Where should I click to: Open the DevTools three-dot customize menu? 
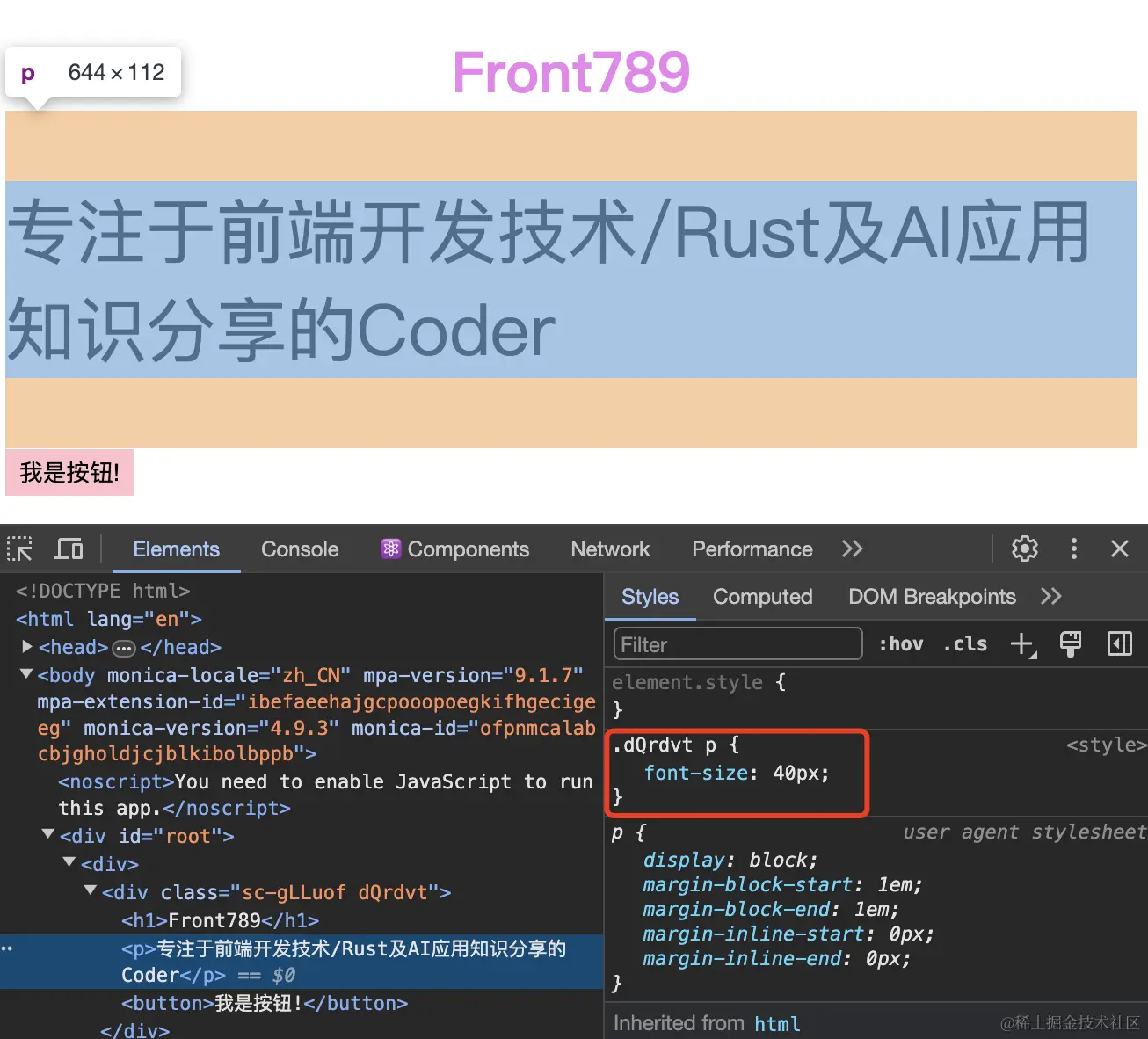pyautogui.click(x=1073, y=549)
